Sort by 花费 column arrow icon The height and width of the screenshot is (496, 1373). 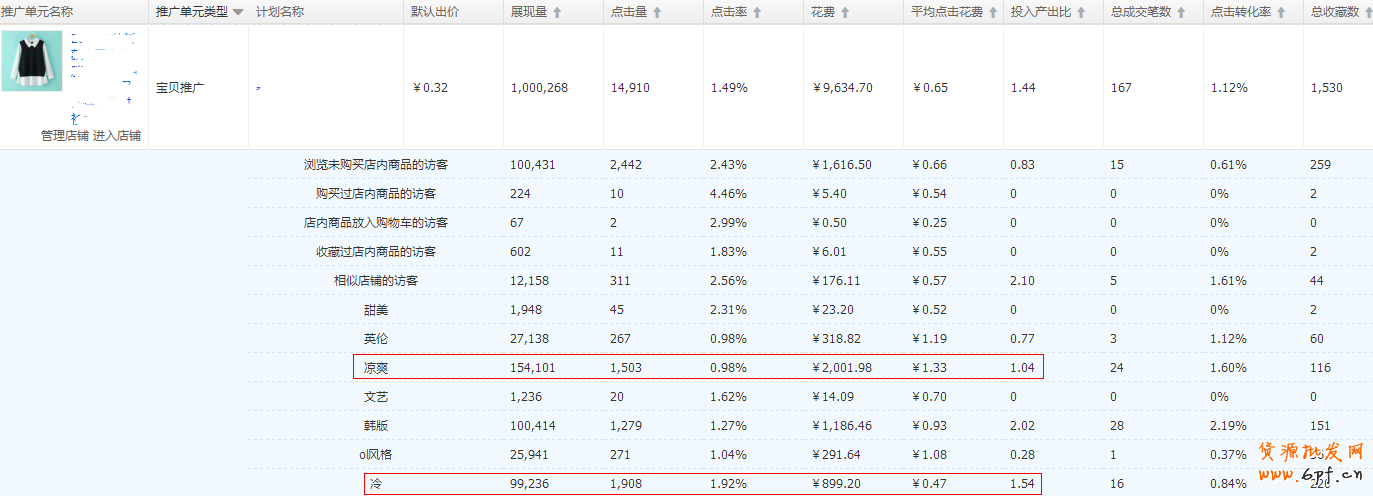tap(845, 12)
